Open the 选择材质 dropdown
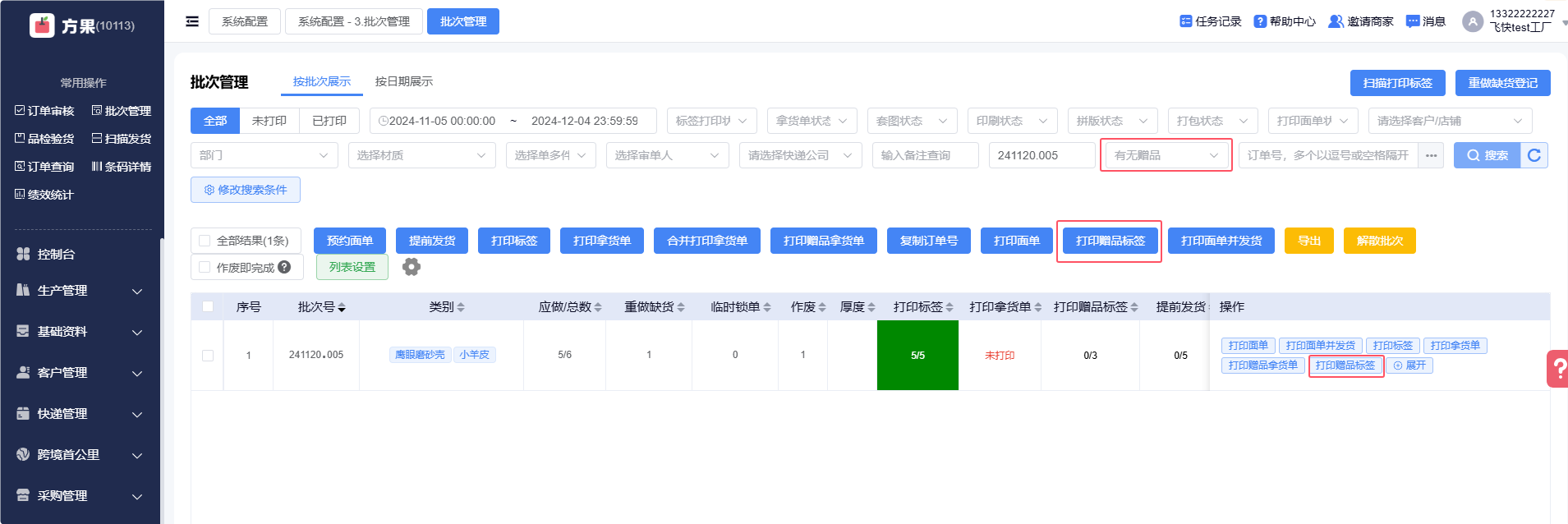1568x524 pixels. point(421,155)
